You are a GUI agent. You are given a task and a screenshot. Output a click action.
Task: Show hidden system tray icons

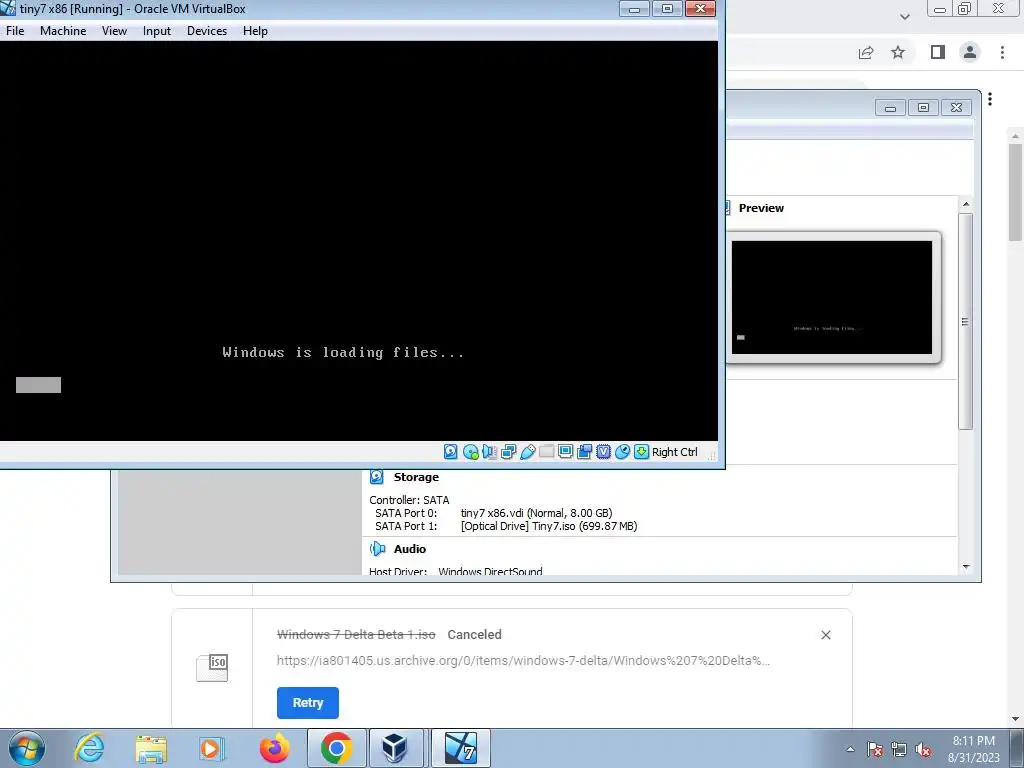[850, 749]
